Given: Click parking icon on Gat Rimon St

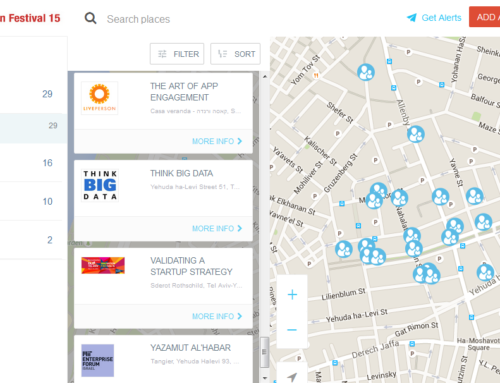Looking at the screenshot, I should (412, 353).
